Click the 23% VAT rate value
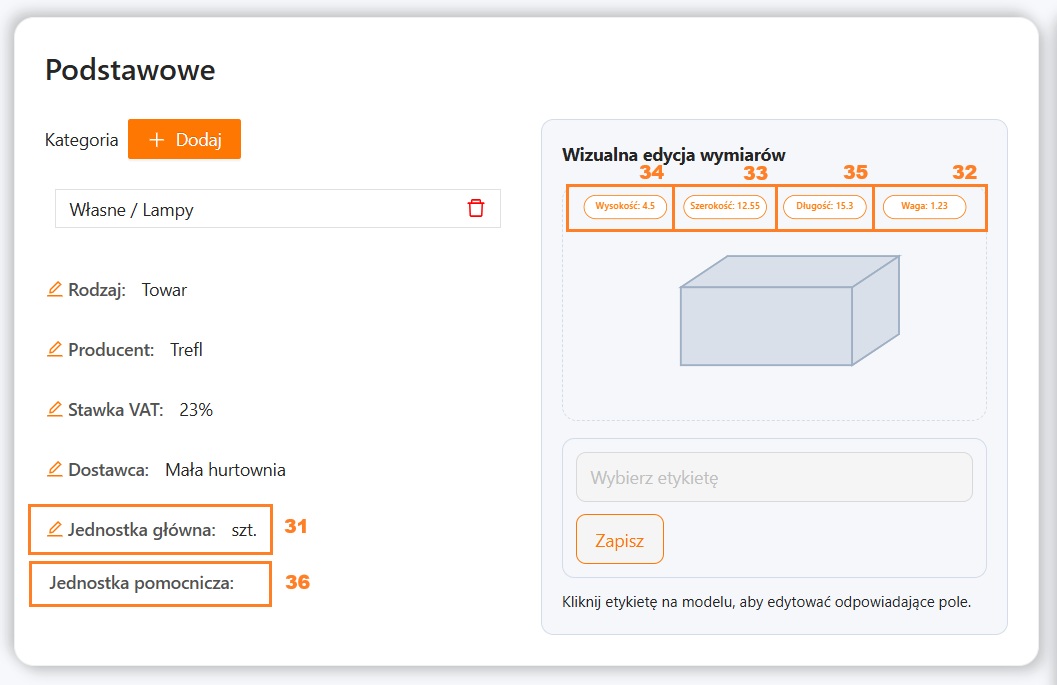Viewport: 1057px width, 685px height. [196, 410]
